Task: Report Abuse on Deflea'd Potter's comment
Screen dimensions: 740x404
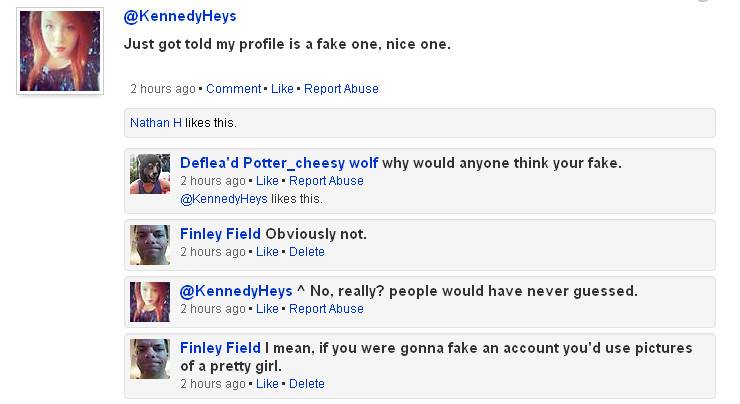Action: pyautogui.click(x=326, y=181)
